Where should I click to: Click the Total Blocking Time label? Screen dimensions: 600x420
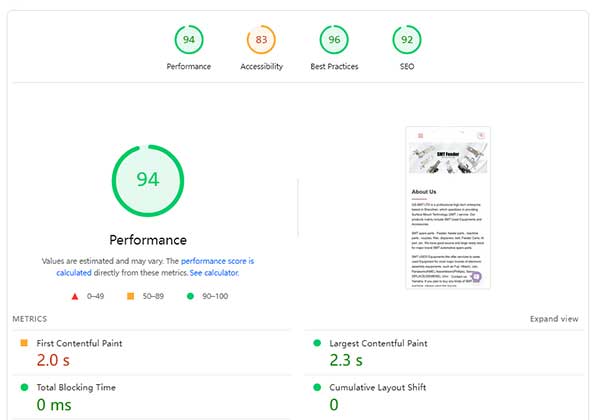pyautogui.click(x=76, y=386)
